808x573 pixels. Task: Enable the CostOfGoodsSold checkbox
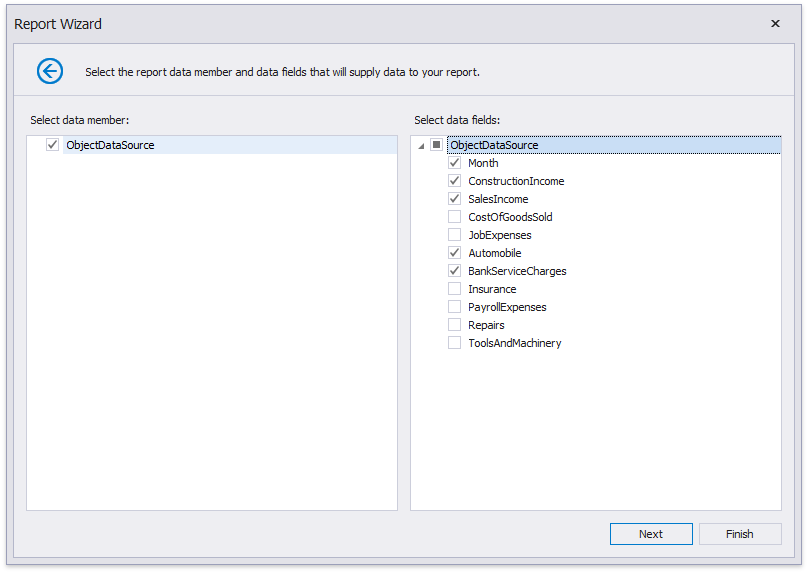tap(455, 217)
